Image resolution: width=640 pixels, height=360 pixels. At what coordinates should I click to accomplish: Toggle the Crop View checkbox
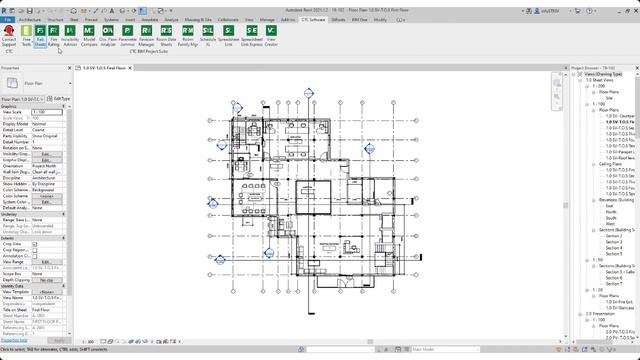coord(35,244)
